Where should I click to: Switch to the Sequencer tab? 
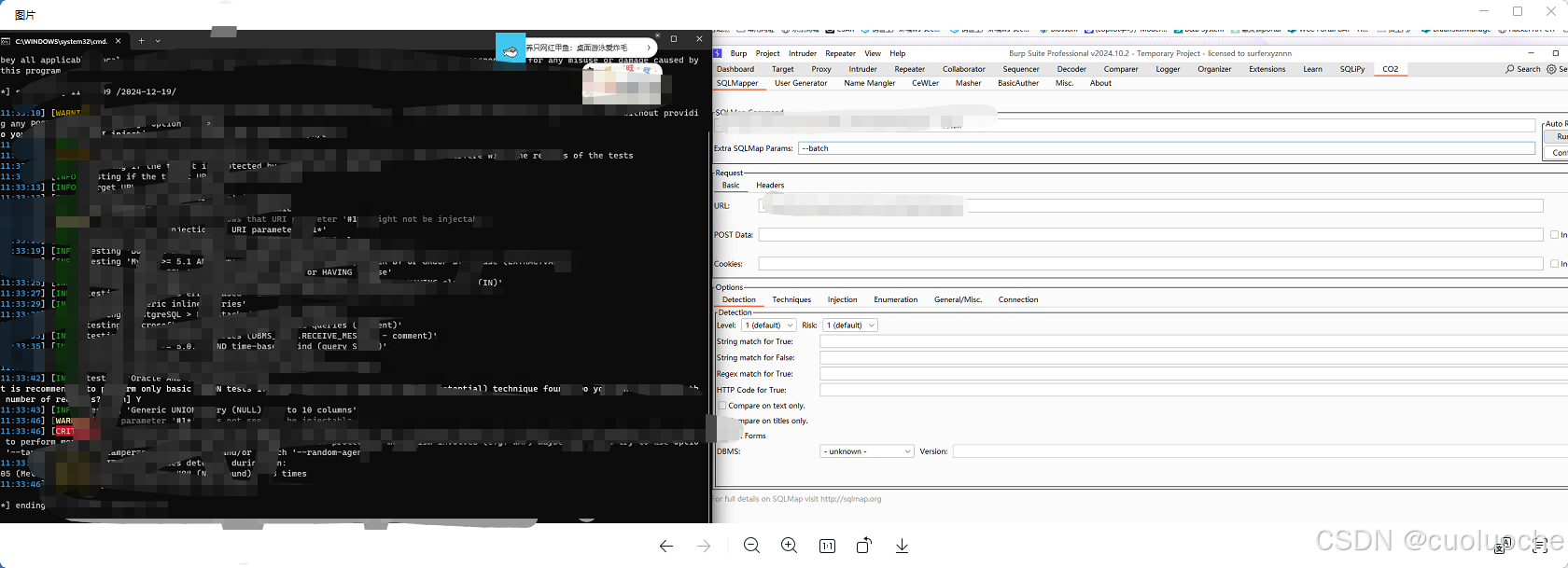pyautogui.click(x=1021, y=69)
